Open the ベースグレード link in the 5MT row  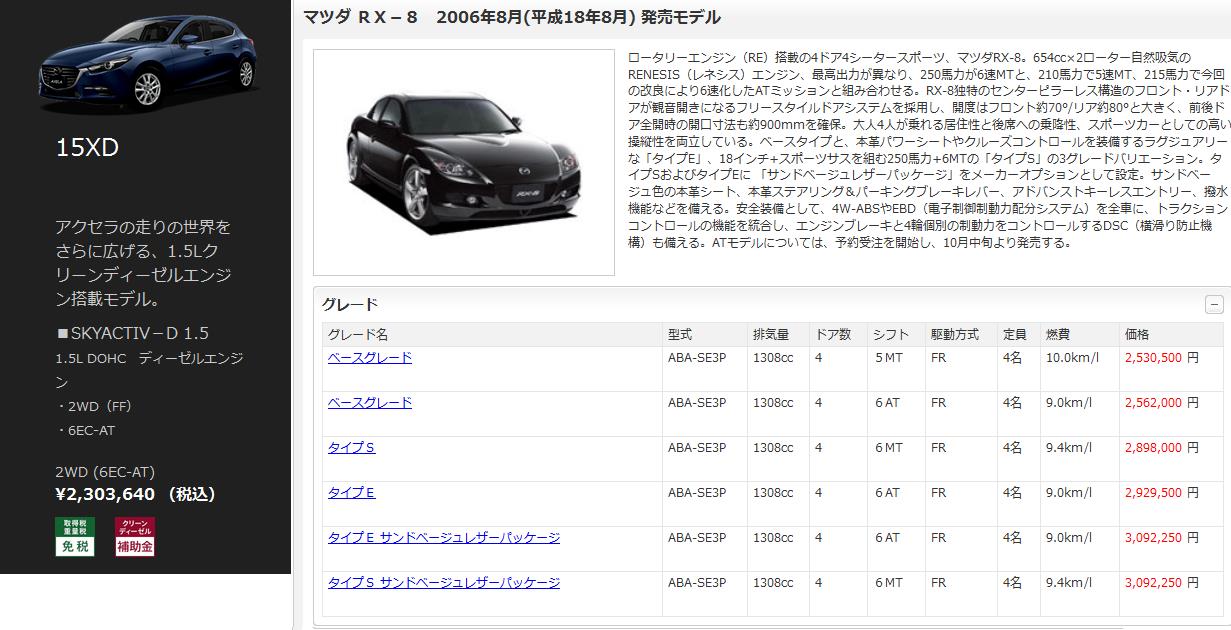(370, 358)
